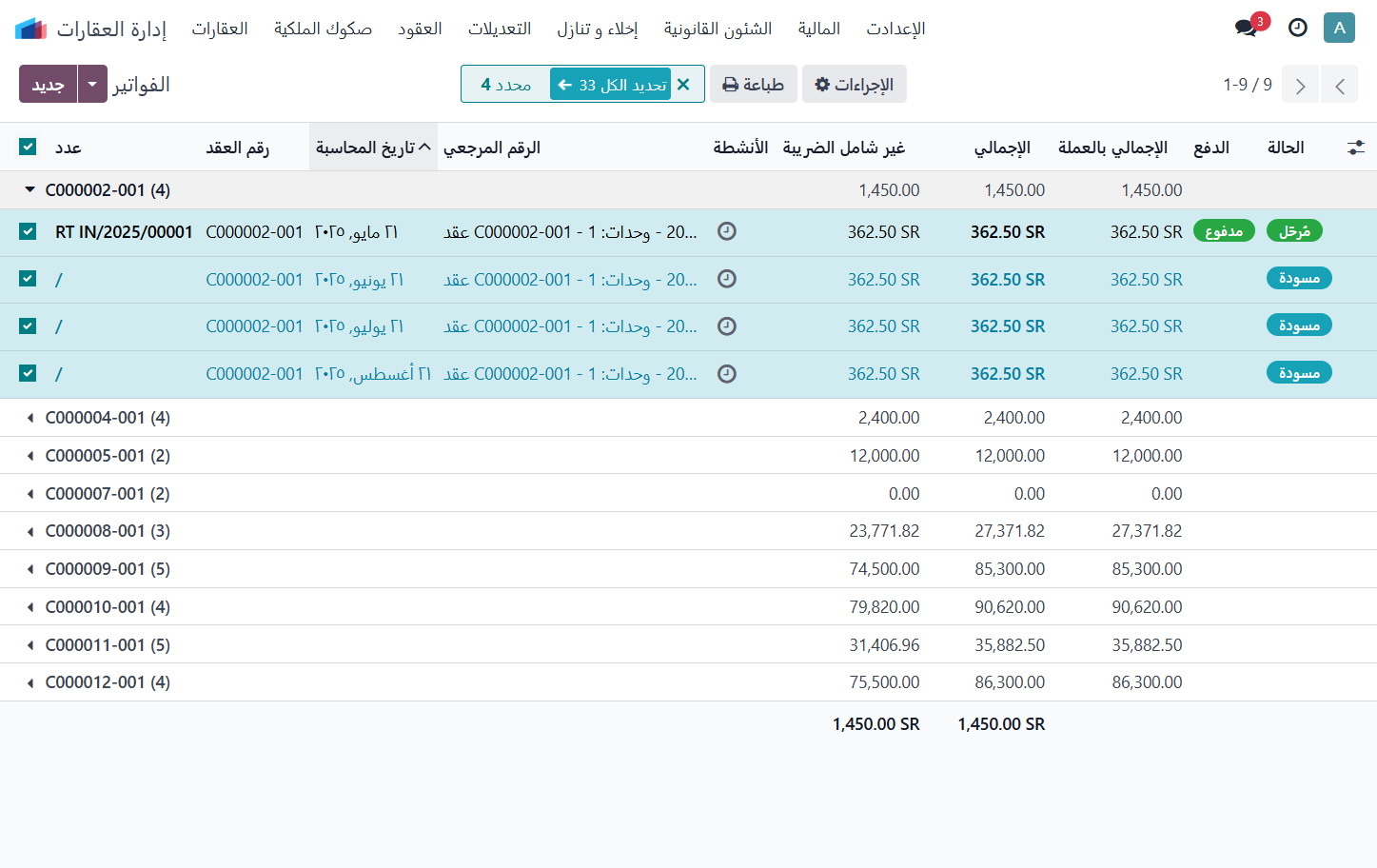The width and height of the screenshot is (1377, 868).
Task: Open the المالية menu
Action: (x=818, y=29)
